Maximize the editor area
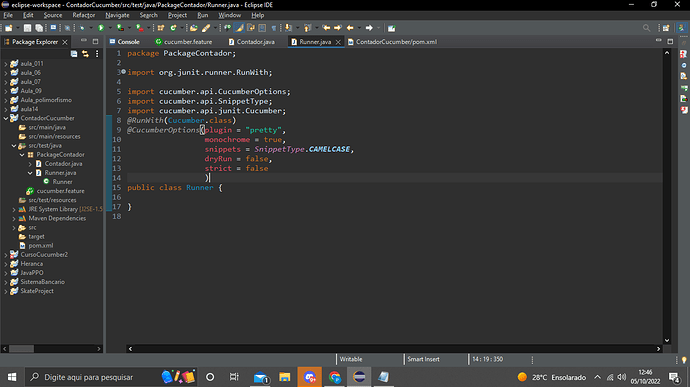This screenshot has width=690, height=387. click(670, 41)
